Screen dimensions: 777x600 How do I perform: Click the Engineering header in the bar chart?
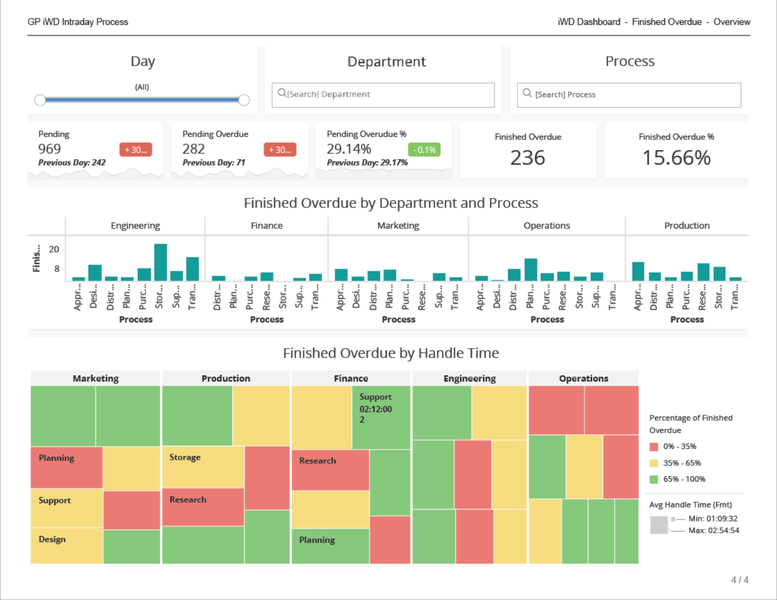click(136, 226)
